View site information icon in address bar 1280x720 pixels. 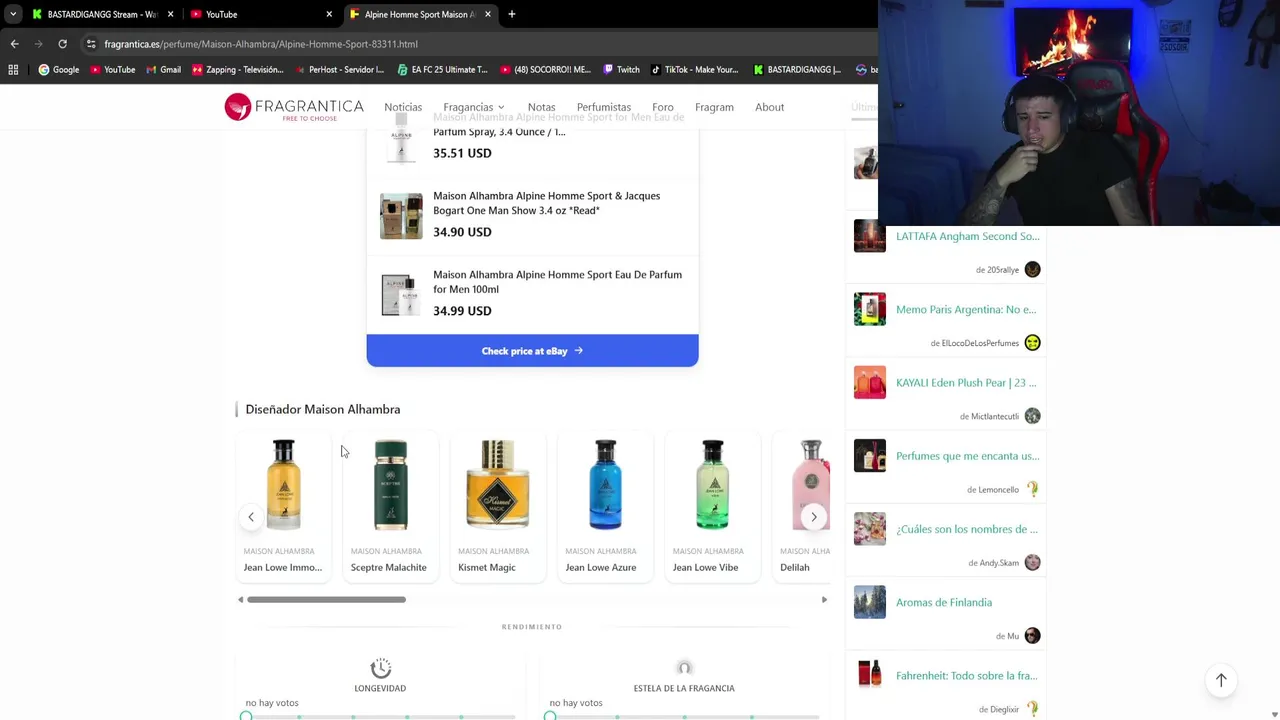pos(91,44)
